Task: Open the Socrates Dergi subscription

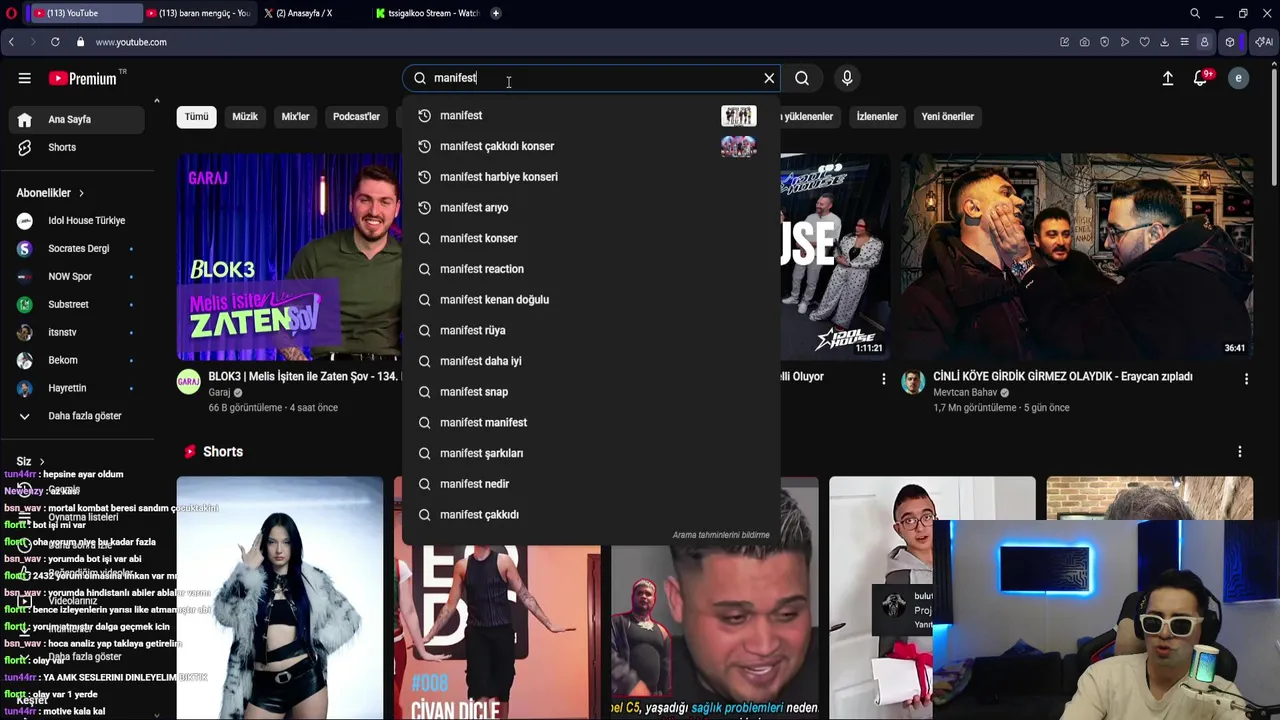Action: point(78,249)
